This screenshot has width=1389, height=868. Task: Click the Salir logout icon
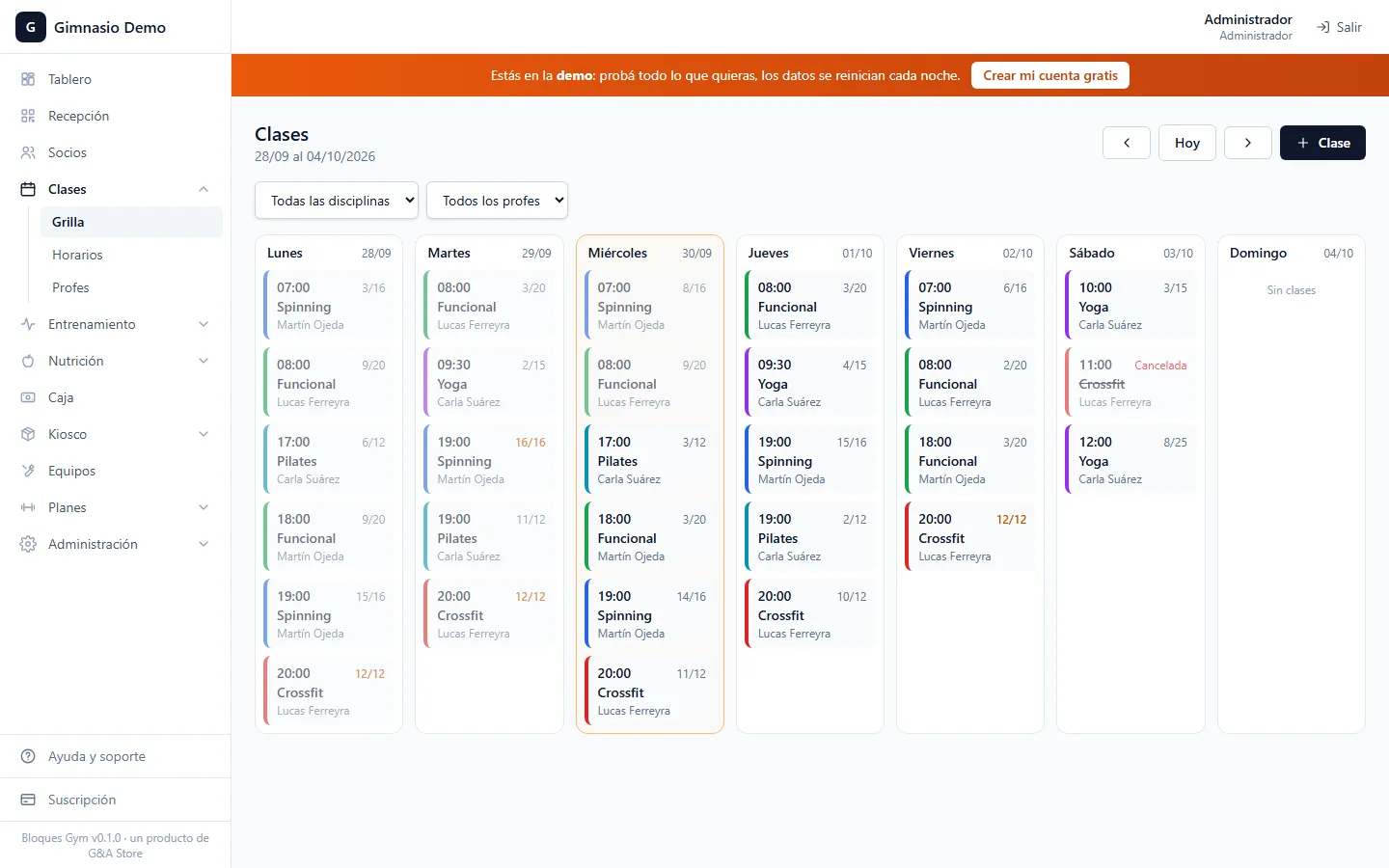1323,27
